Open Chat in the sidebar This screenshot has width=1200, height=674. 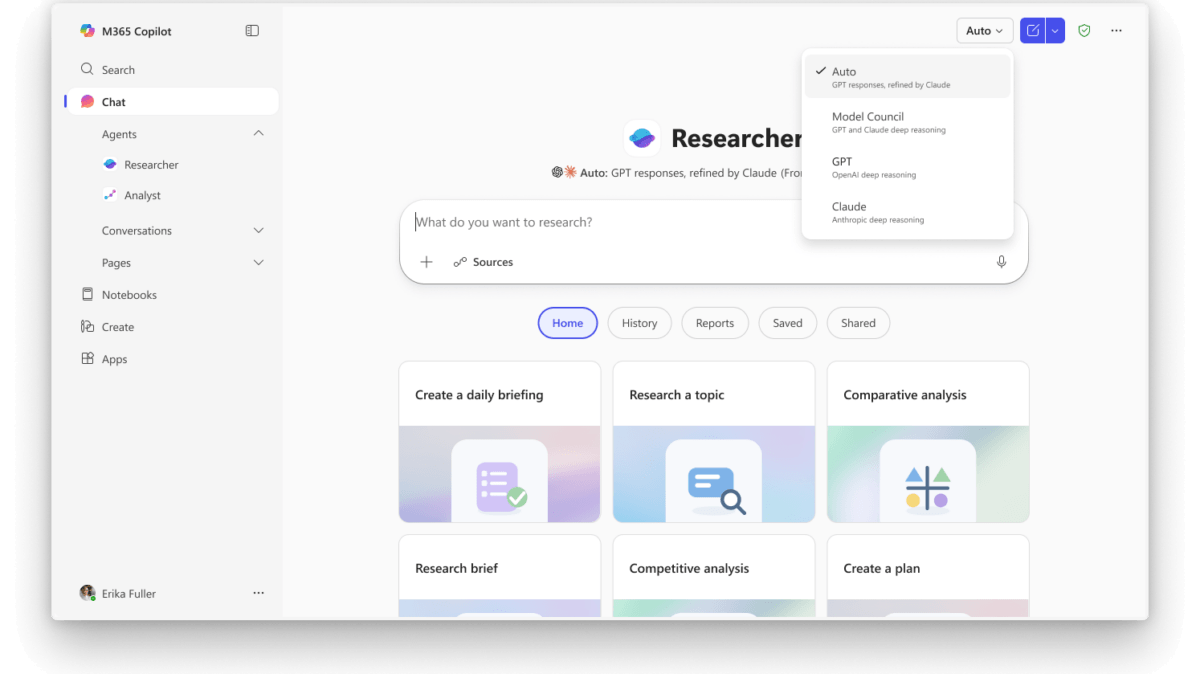(173, 102)
